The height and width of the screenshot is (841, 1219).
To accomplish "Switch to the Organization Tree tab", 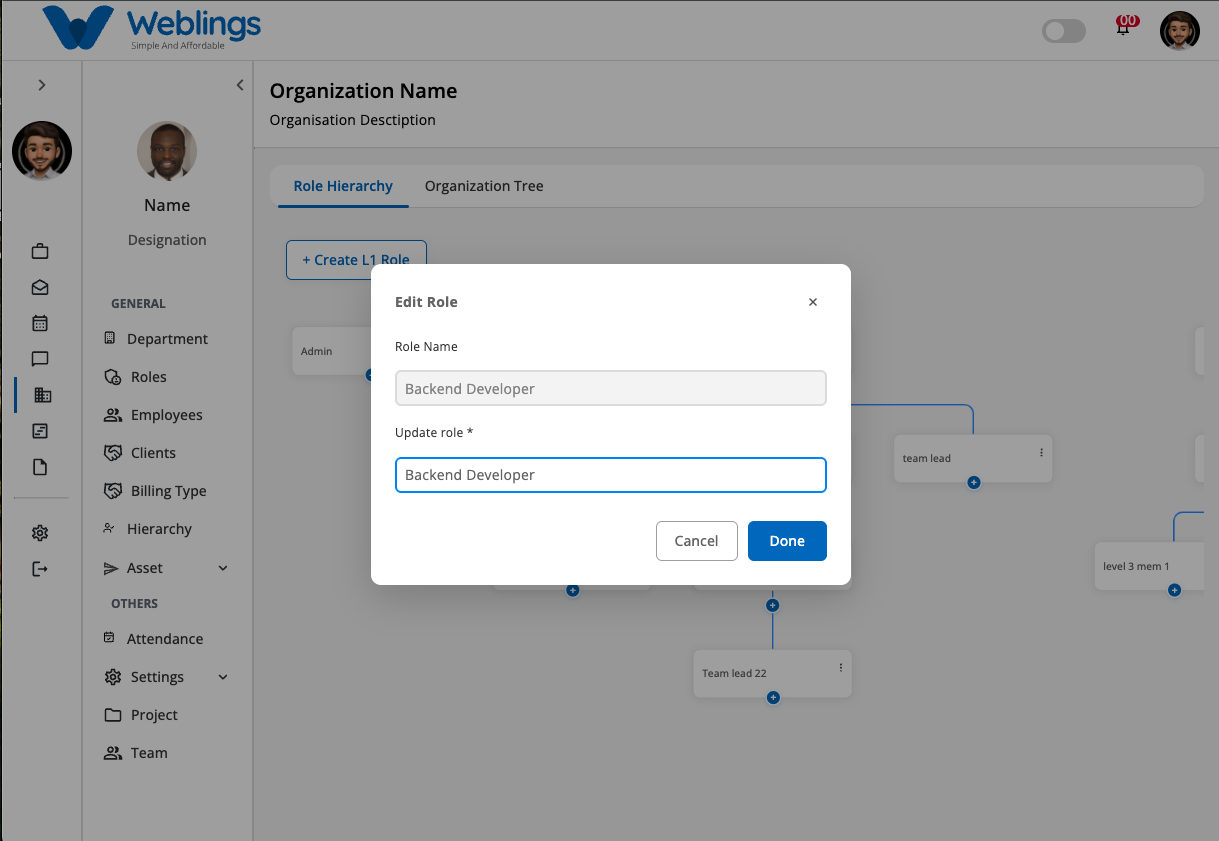I will pyautogui.click(x=484, y=186).
